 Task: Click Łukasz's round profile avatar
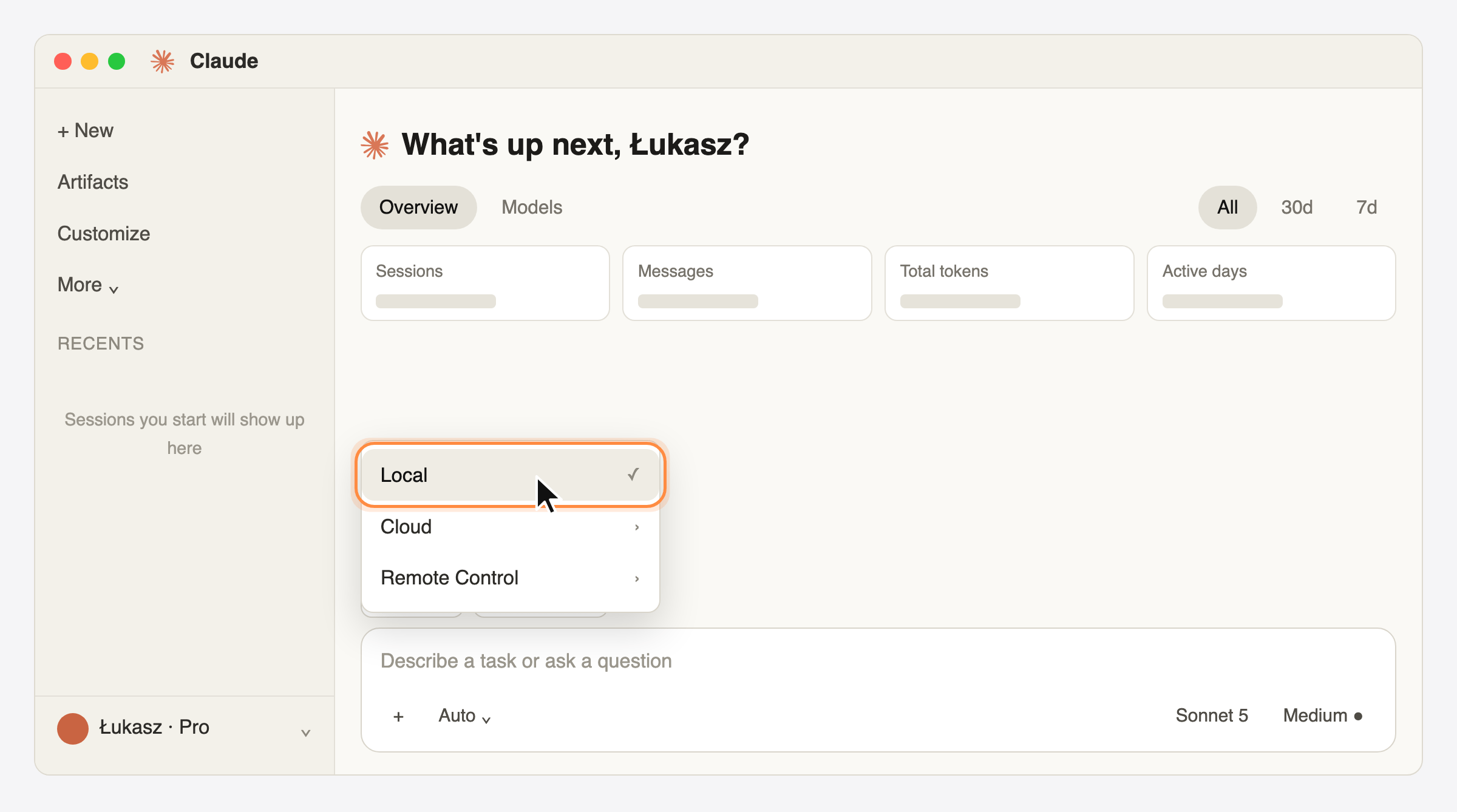point(73,728)
